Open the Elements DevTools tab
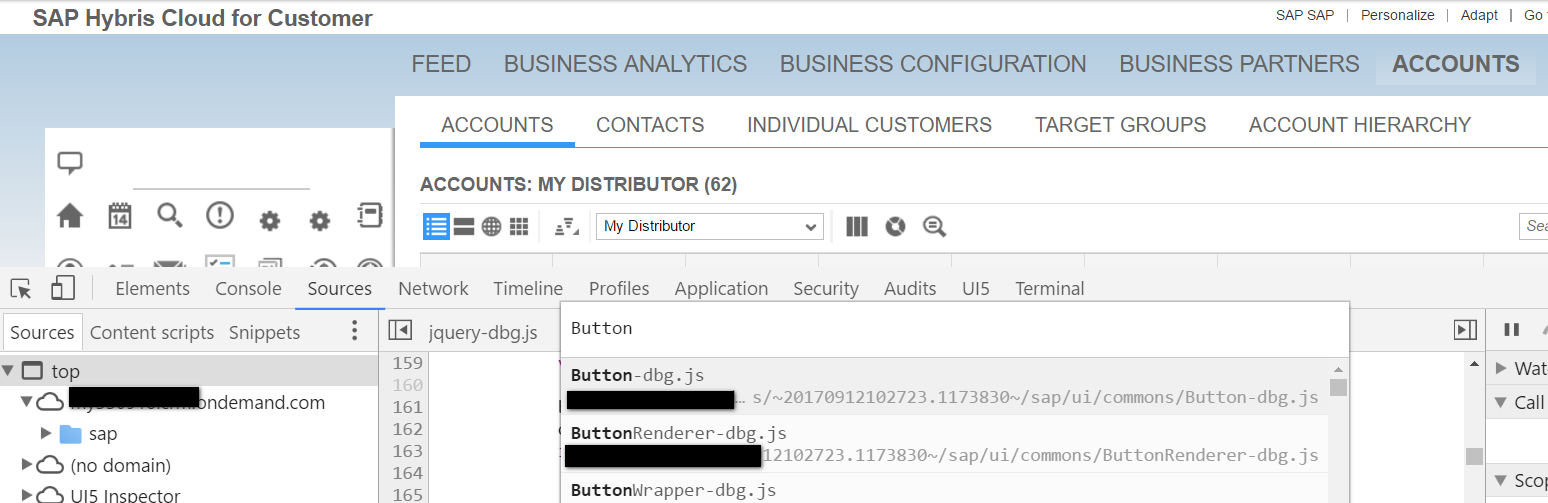The width and height of the screenshot is (1548, 503). (x=152, y=289)
